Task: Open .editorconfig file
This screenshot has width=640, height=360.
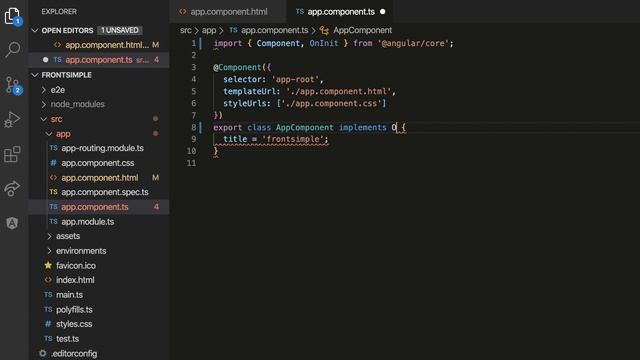Action: coord(74,353)
